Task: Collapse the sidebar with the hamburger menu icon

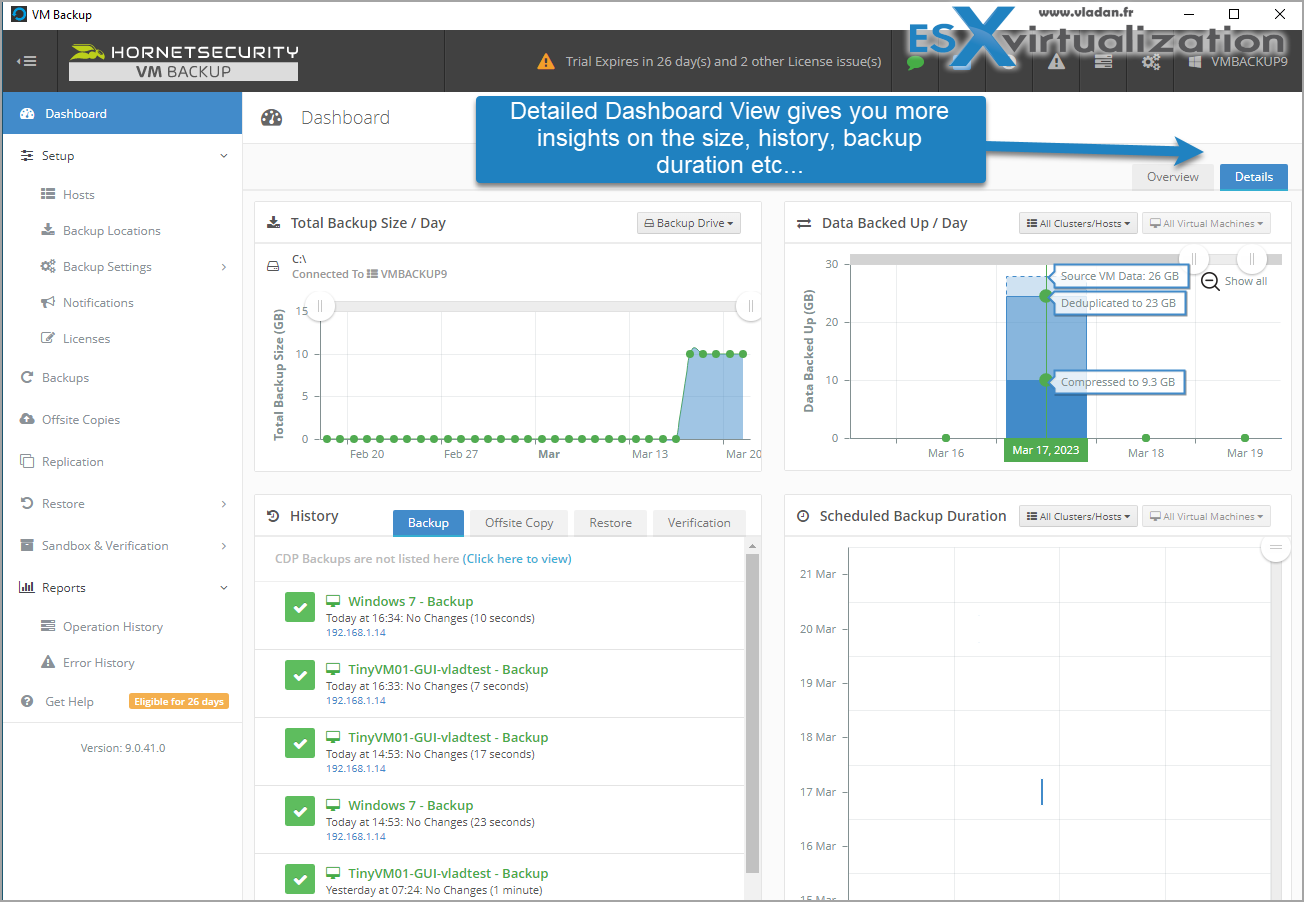Action: pos(27,61)
